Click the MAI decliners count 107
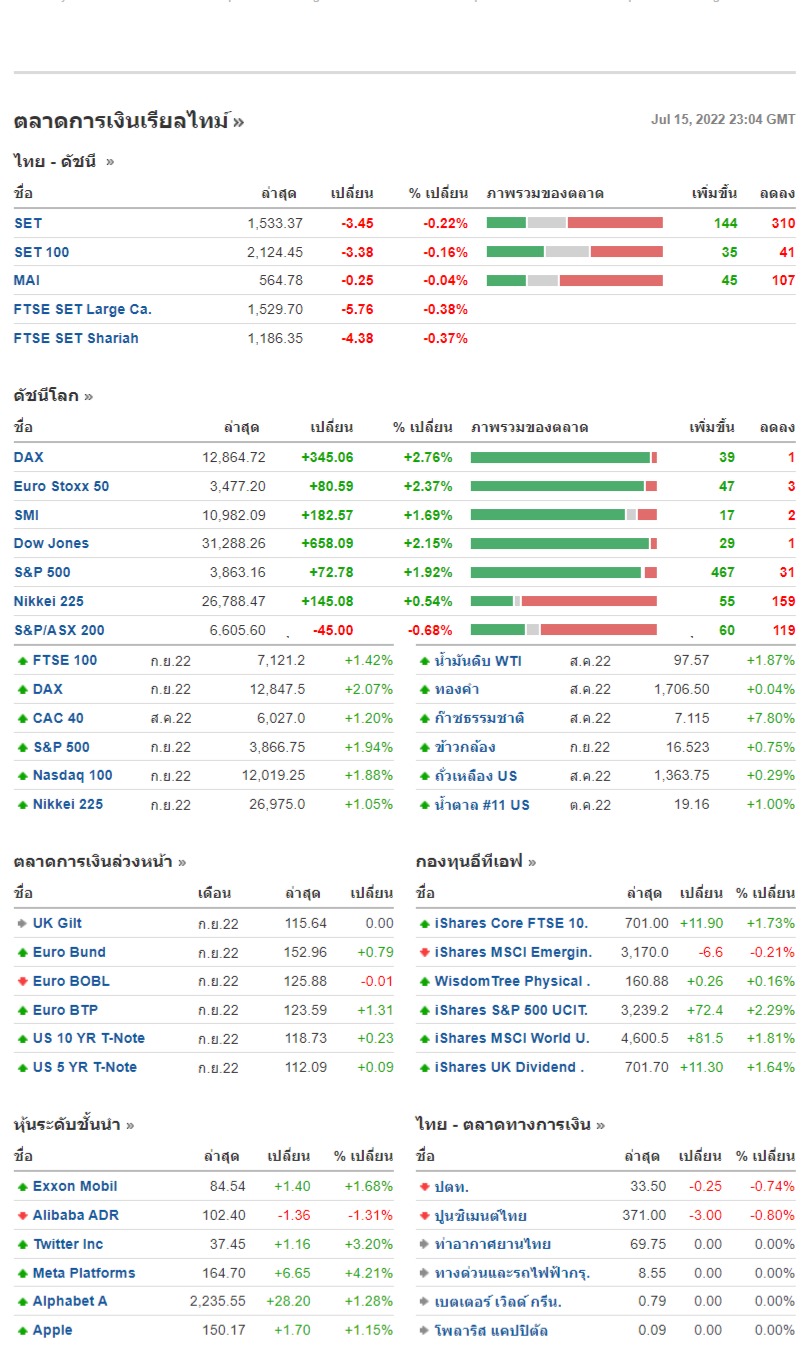806x1350 pixels. click(x=783, y=280)
